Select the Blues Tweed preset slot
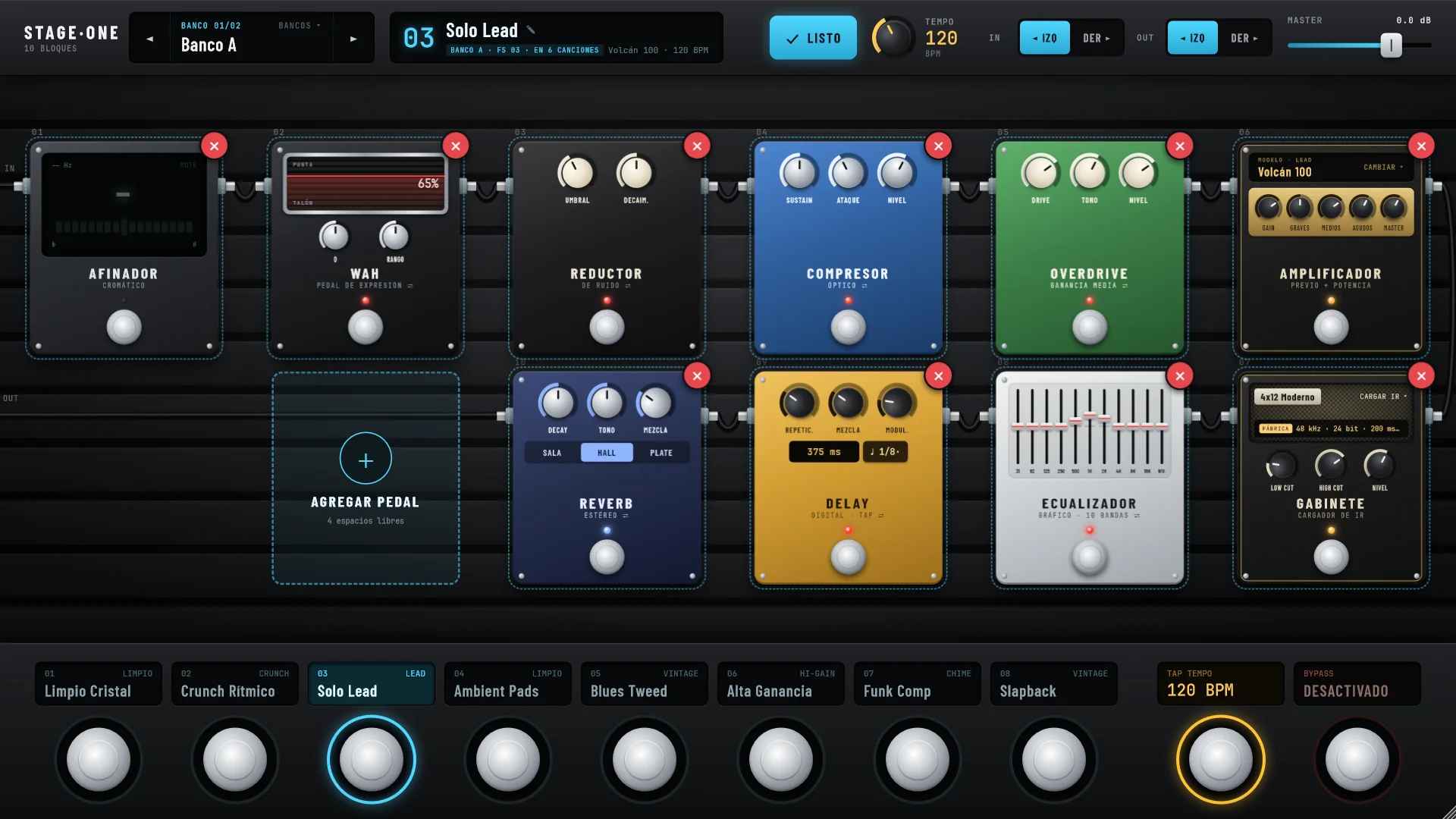The height and width of the screenshot is (819, 1456). point(644,683)
